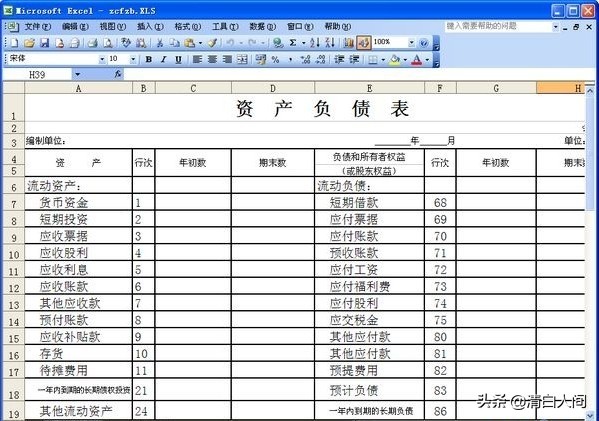Expand the Paste options arrow

click(x=200, y=43)
